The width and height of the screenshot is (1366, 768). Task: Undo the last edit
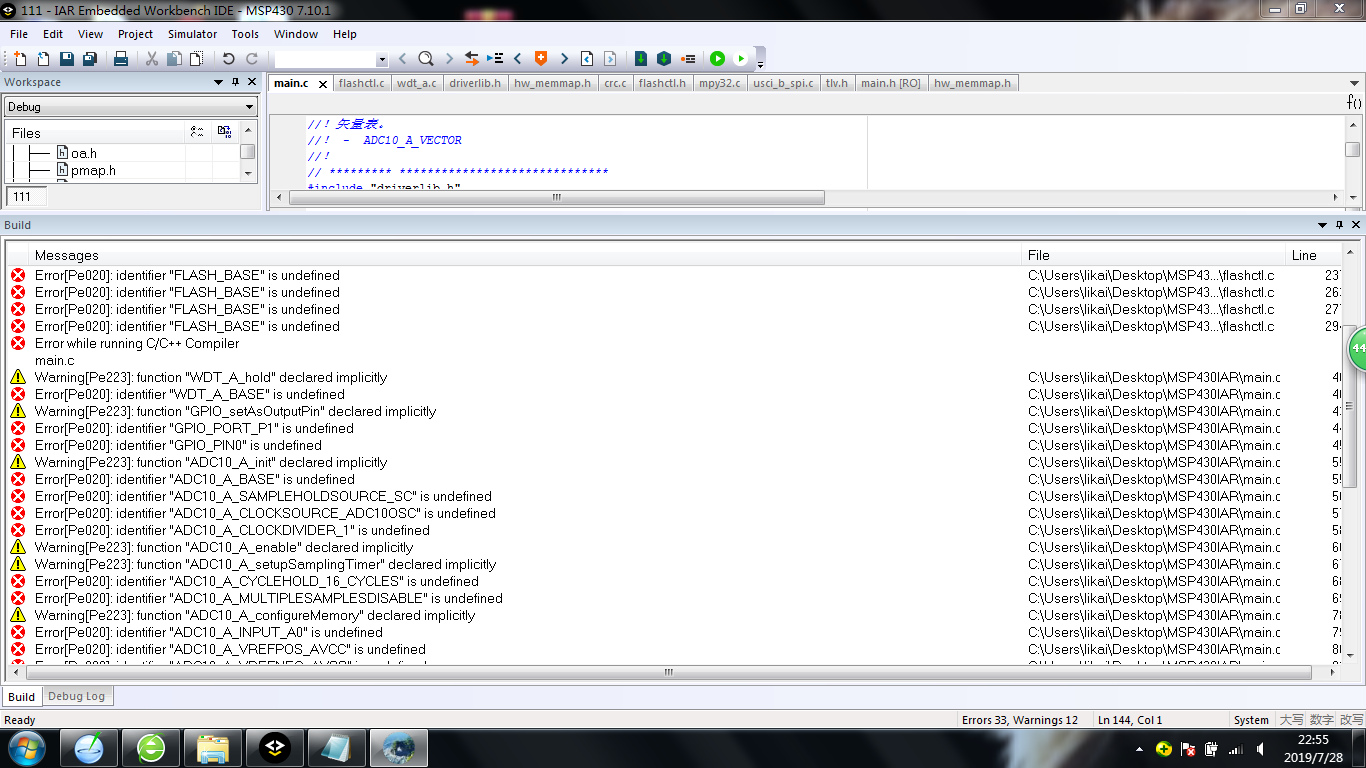(228, 59)
